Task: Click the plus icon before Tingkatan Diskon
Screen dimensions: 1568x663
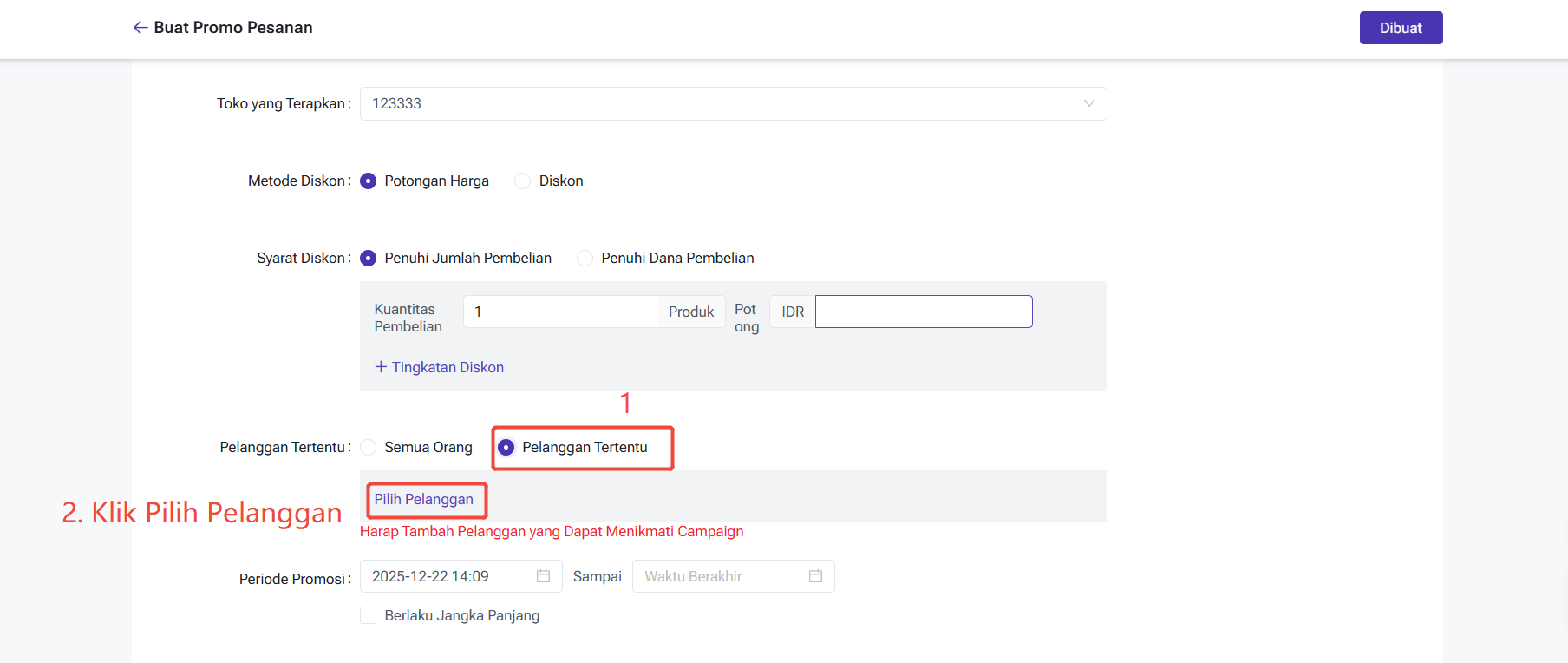Action: point(381,367)
